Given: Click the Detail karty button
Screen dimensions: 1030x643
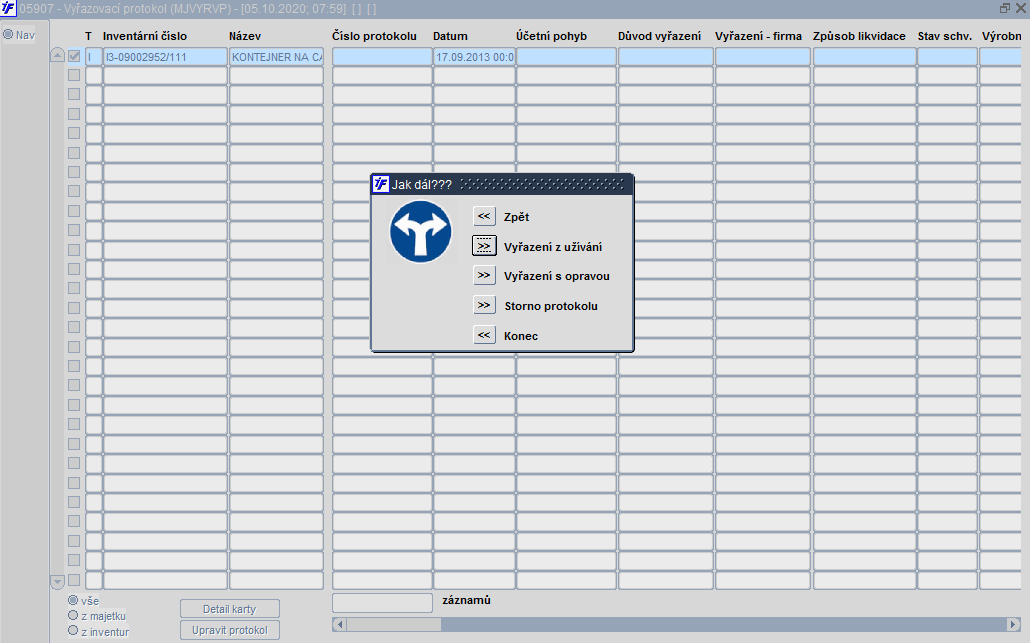Looking at the screenshot, I should 230,609.
